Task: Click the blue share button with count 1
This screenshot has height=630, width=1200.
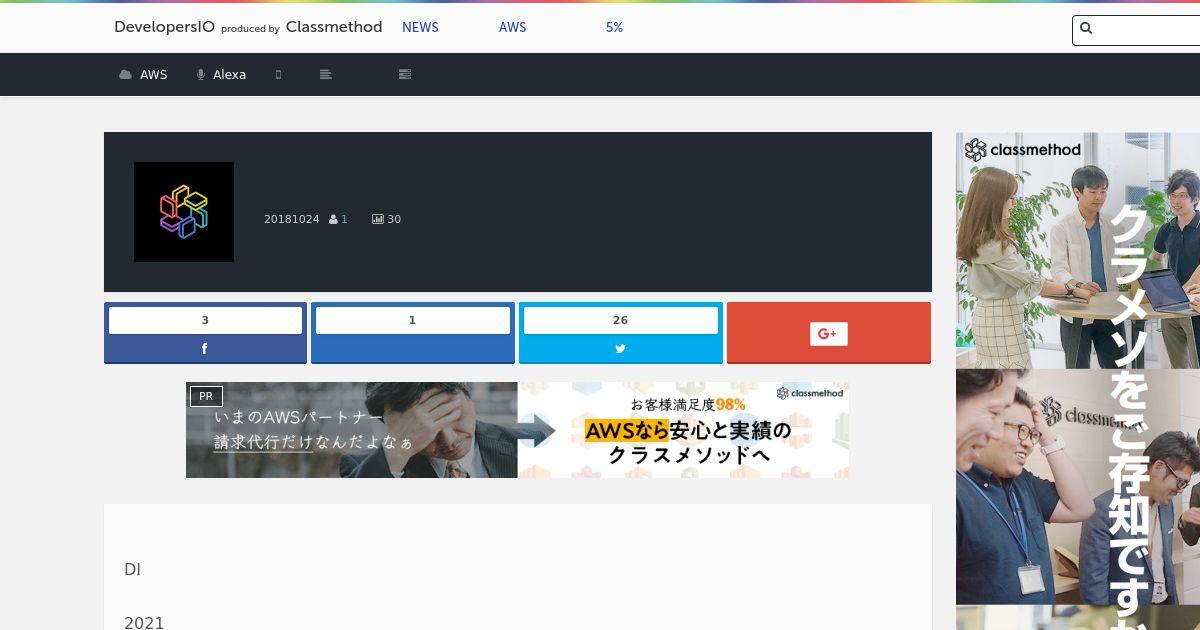Action: click(x=413, y=333)
